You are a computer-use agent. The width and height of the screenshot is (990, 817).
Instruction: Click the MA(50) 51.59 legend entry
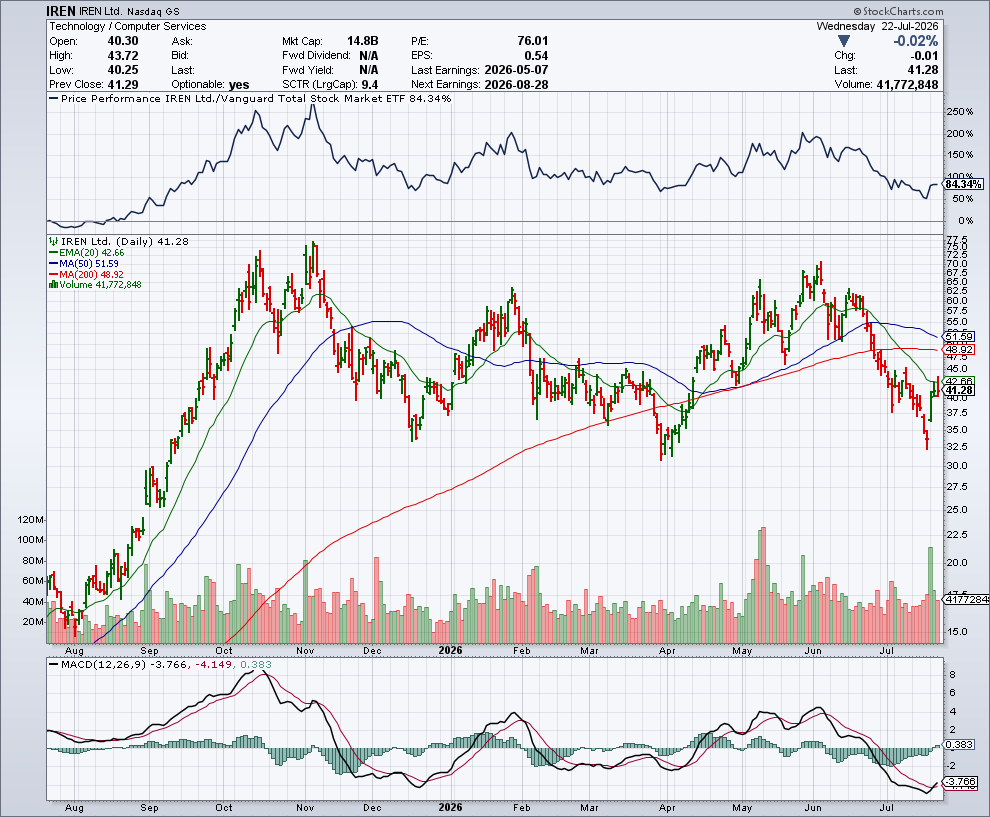click(x=84, y=263)
